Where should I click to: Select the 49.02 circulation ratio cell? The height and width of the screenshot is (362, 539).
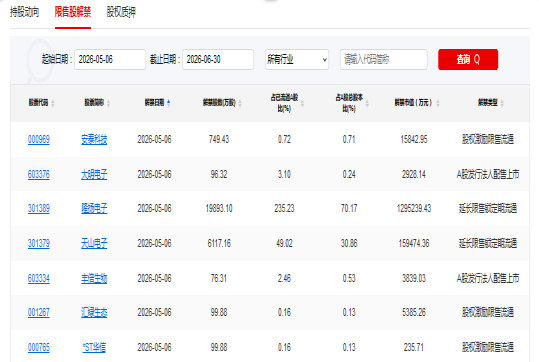[284, 244]
